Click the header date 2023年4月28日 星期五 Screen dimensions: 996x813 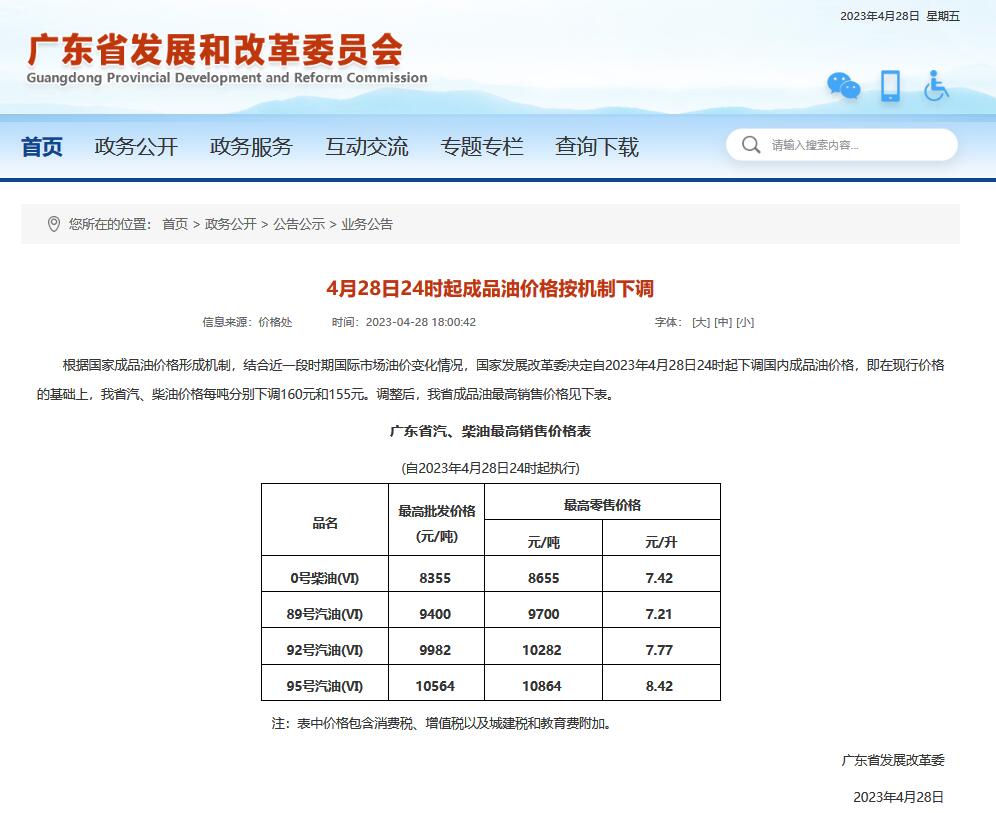tap(900, 16)
